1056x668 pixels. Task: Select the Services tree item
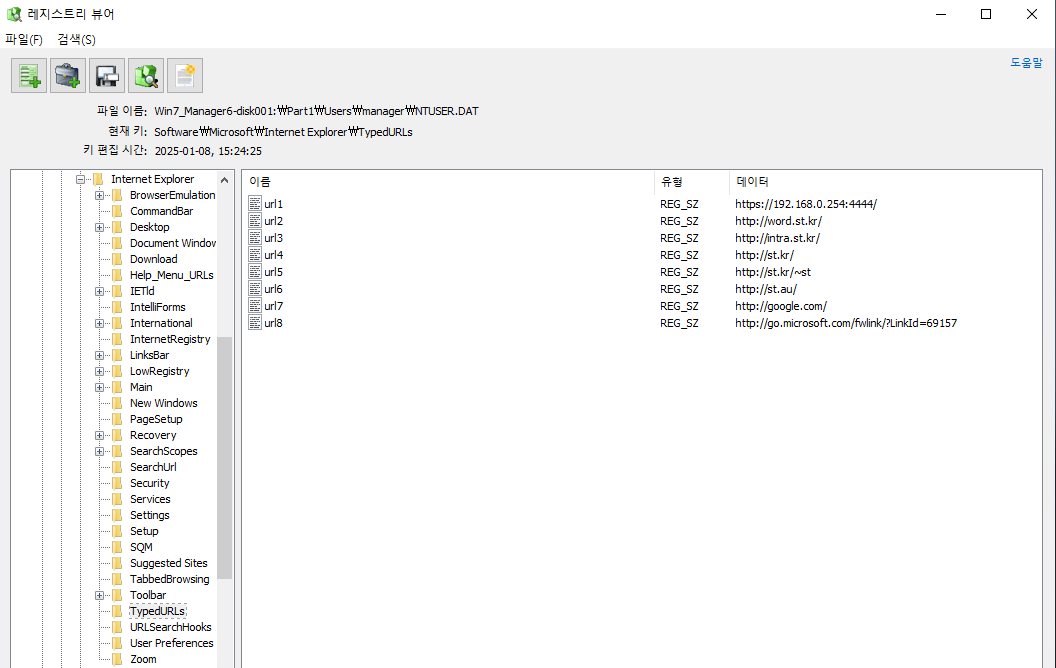(150, 499)
